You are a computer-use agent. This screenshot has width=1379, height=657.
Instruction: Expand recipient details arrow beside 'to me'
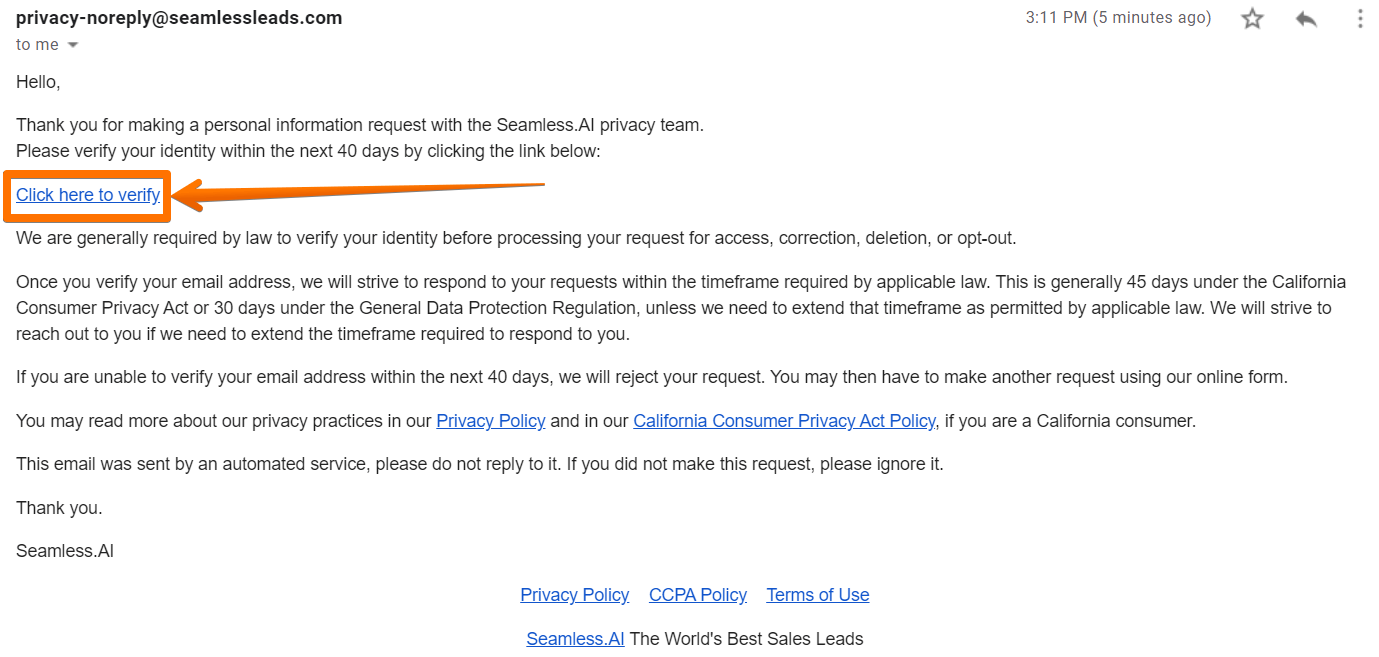(x=72, y=45)
